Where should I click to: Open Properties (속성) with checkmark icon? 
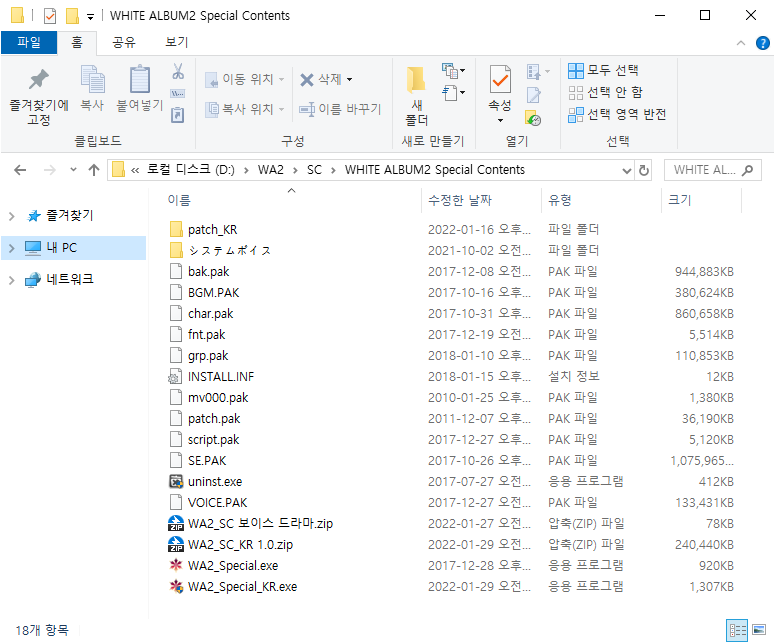click(x=500, y=80)
